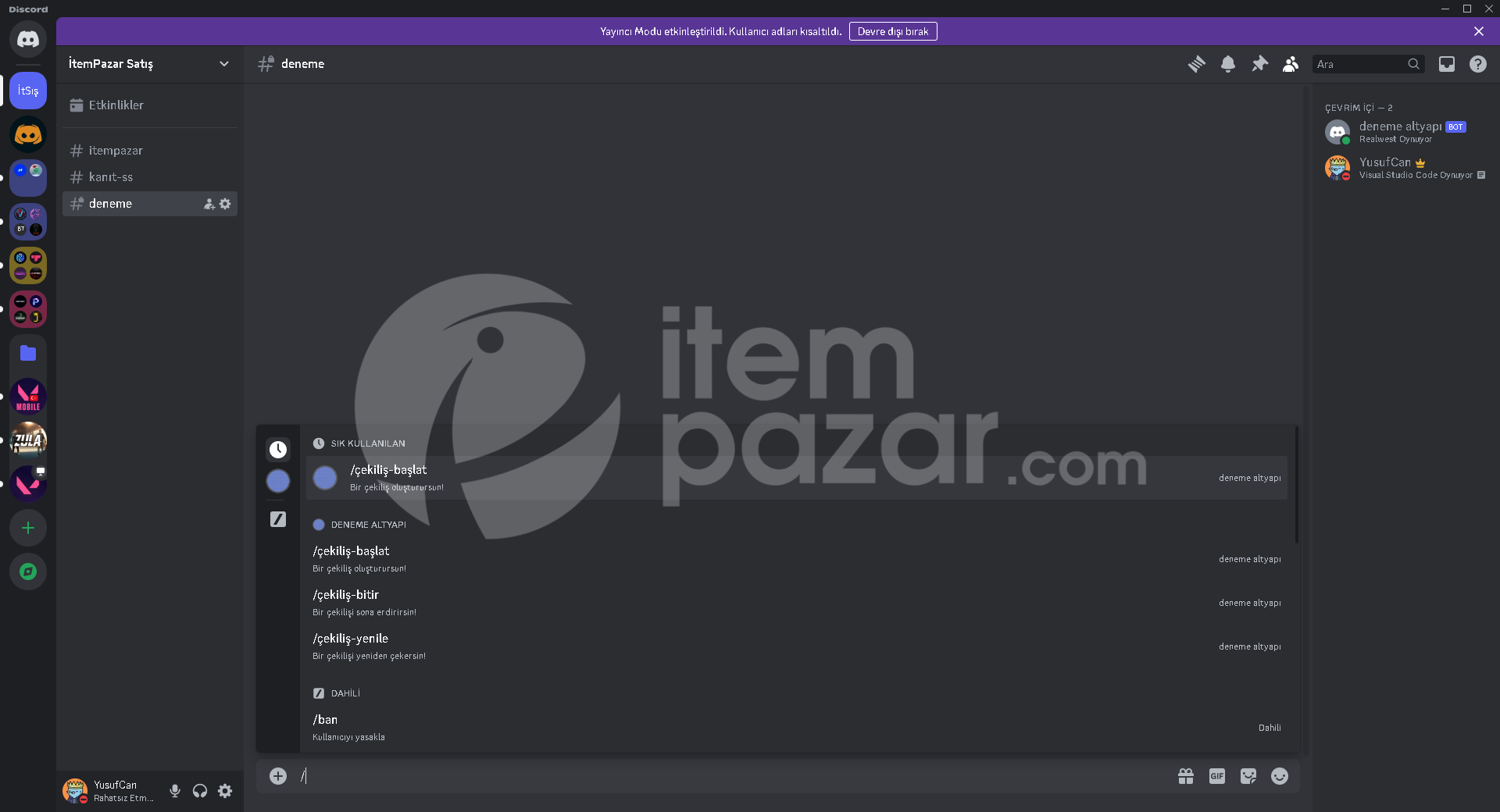
Task: Dismiss the streamer mode banner
Action: [1479, 31]
